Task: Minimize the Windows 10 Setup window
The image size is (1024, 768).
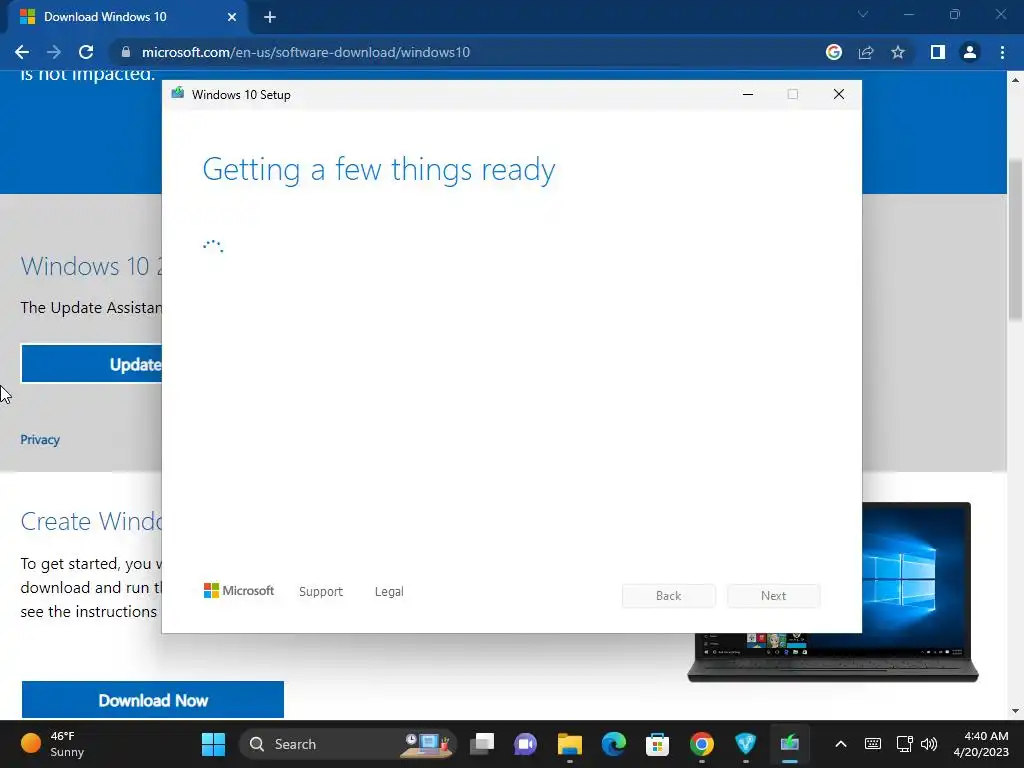Action: (748, 95)
